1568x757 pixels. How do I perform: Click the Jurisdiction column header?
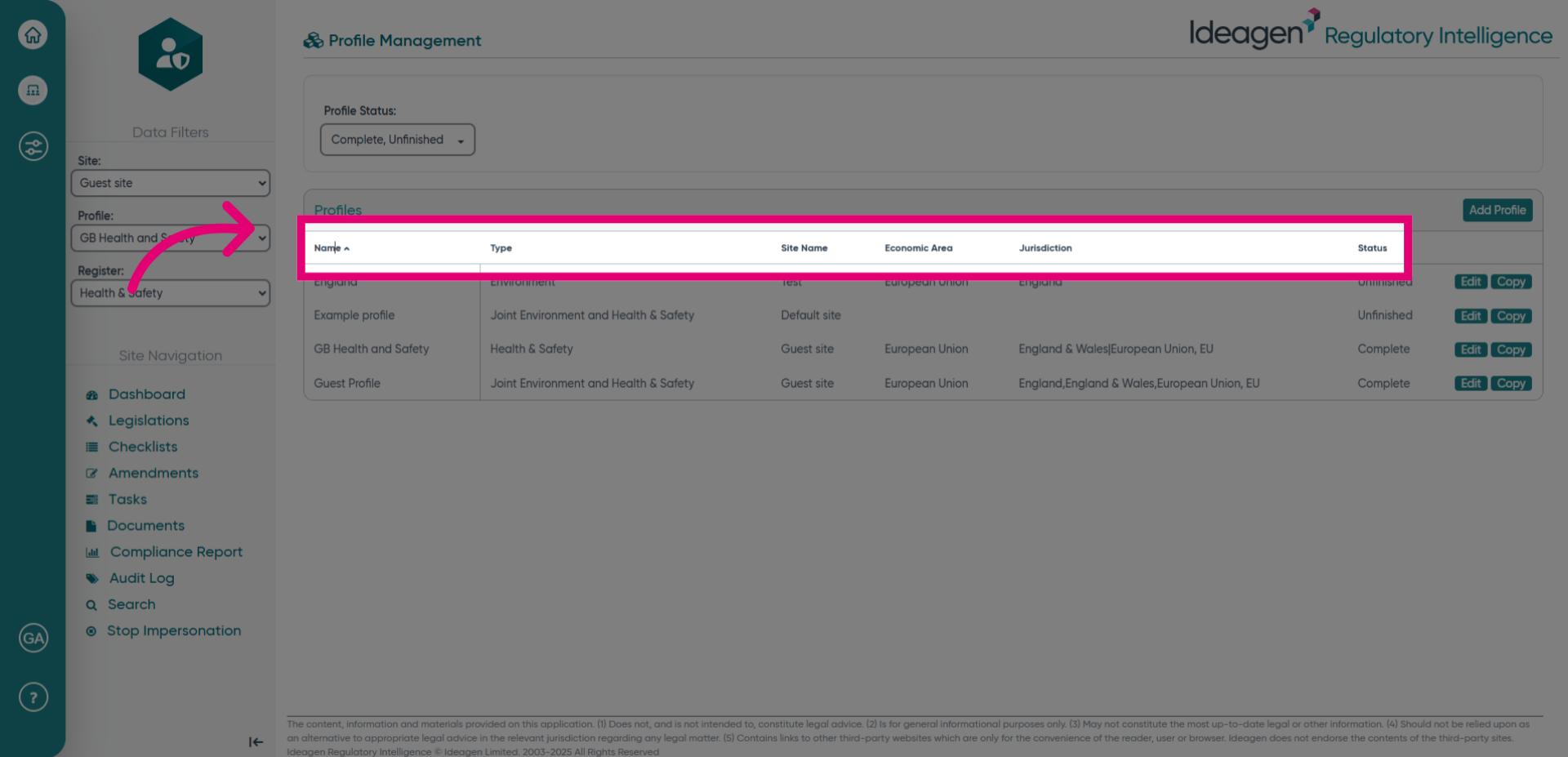1045,248
